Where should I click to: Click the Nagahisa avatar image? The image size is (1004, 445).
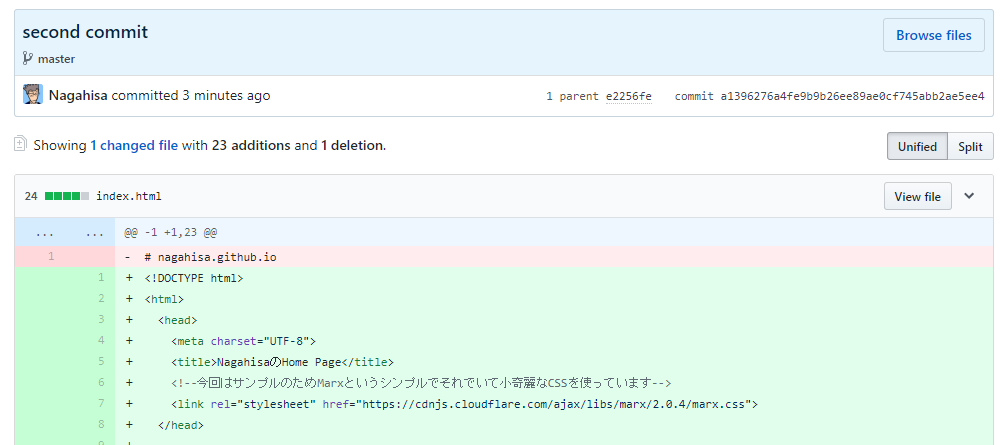[x=32, y=95]
